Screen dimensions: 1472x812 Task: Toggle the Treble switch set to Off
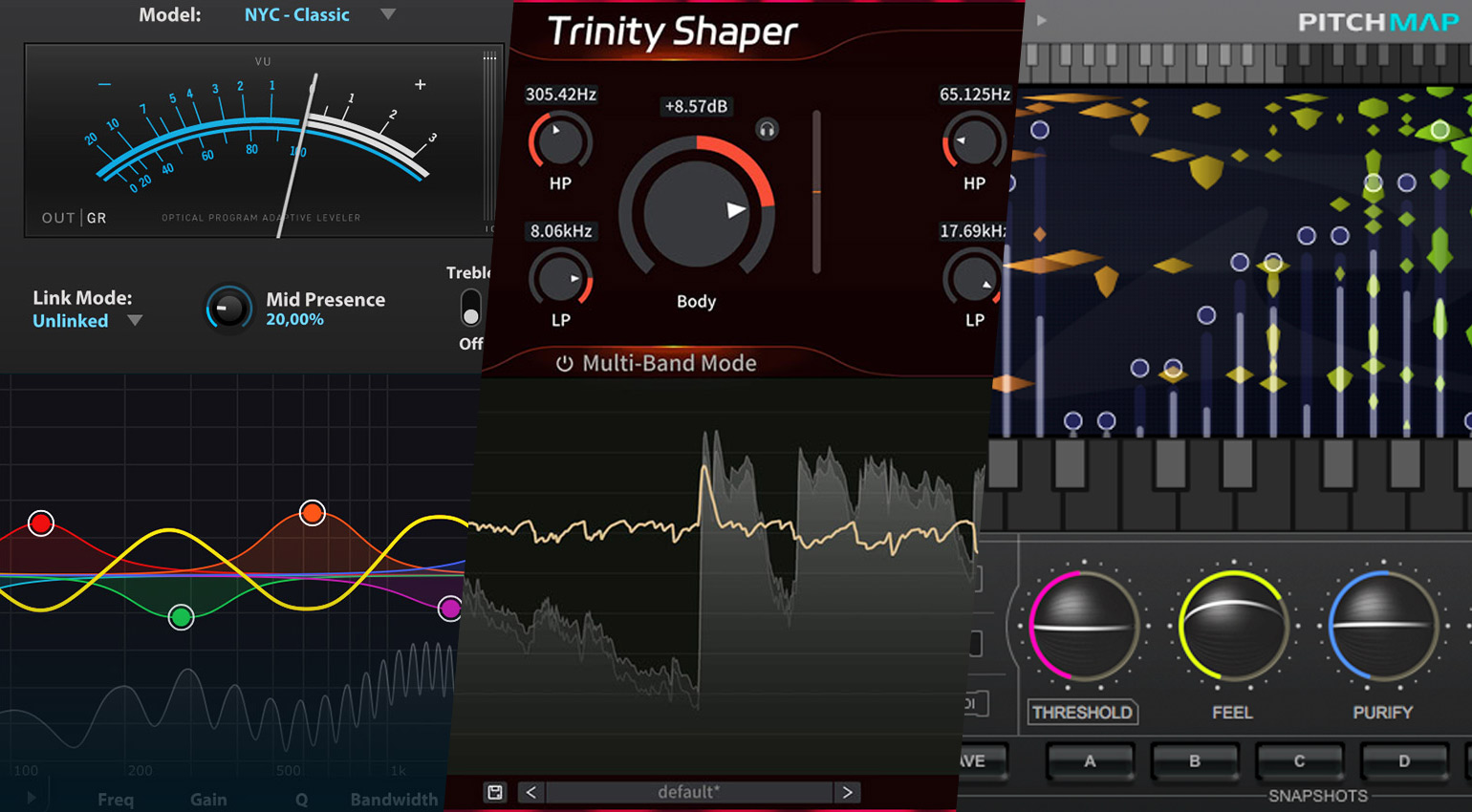(470, 308)
